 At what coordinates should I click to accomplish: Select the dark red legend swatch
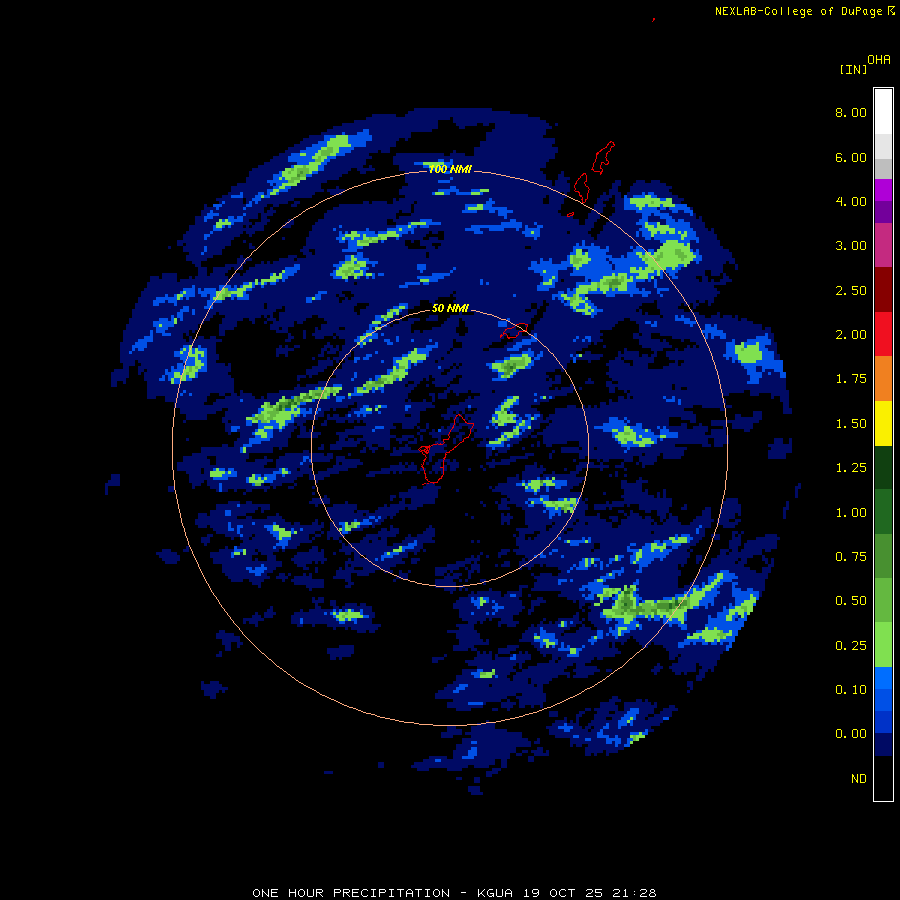(883, 290)
